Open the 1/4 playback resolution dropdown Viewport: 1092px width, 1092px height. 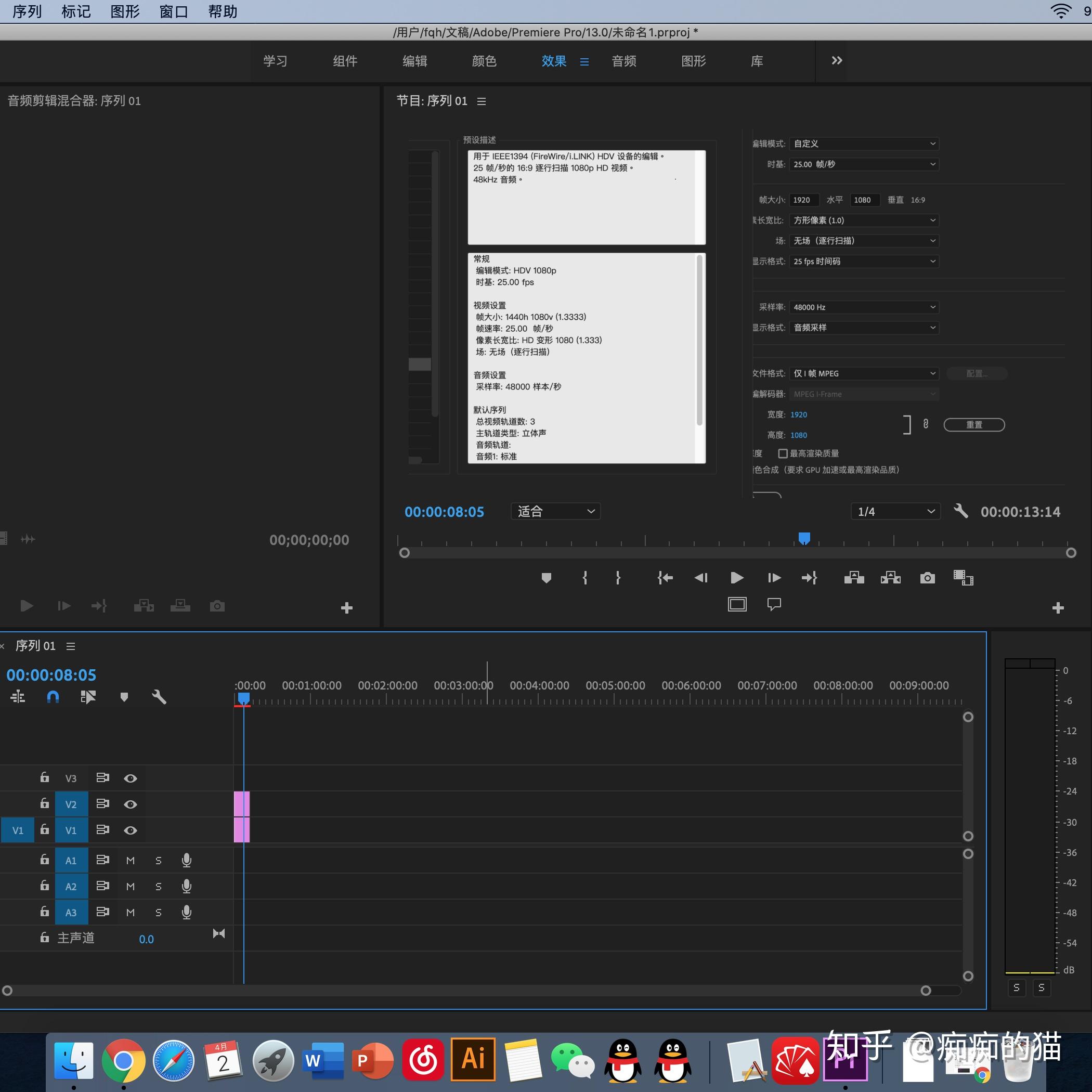pyautogui.click(x=895, y=511)
